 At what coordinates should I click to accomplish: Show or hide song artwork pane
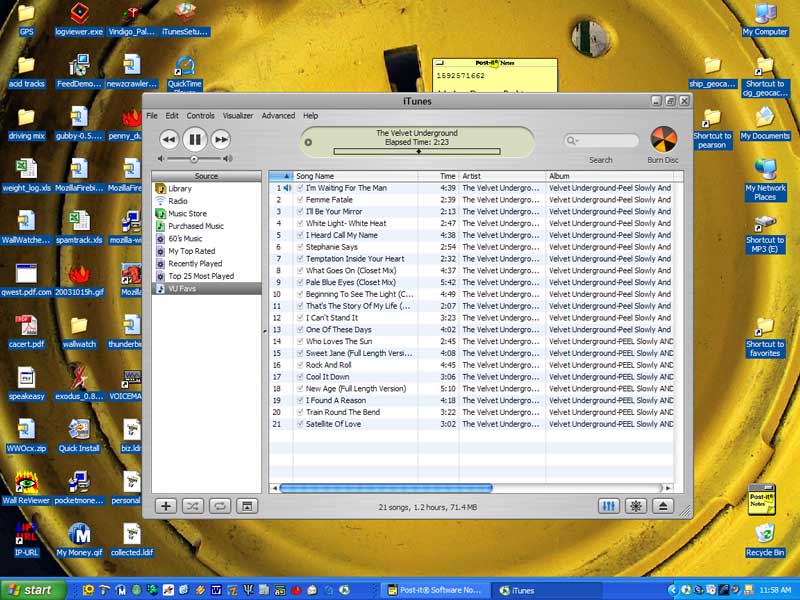pyautogui.click(x=247, y=506)
